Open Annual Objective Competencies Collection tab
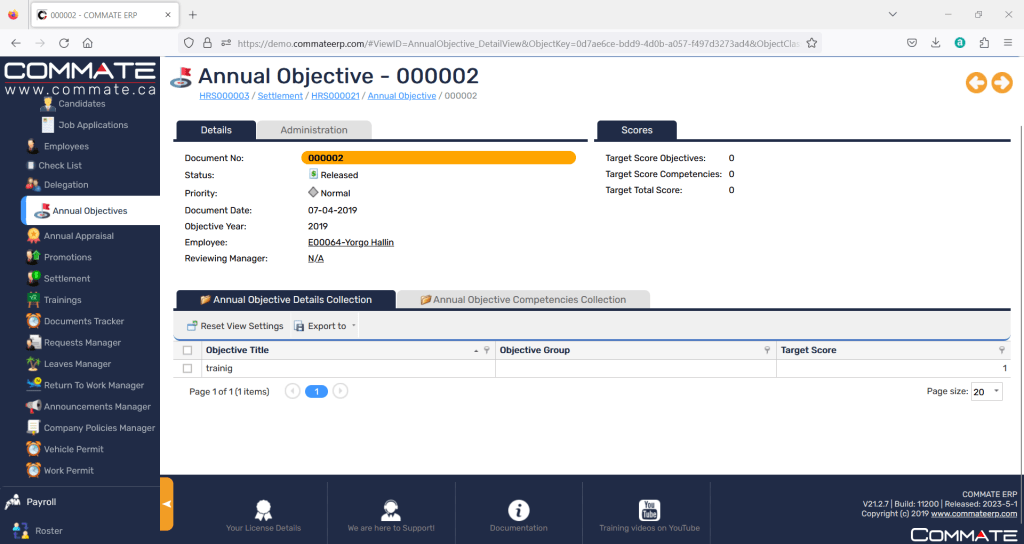This screenshot has height=544, width=1024. [523, 299]
